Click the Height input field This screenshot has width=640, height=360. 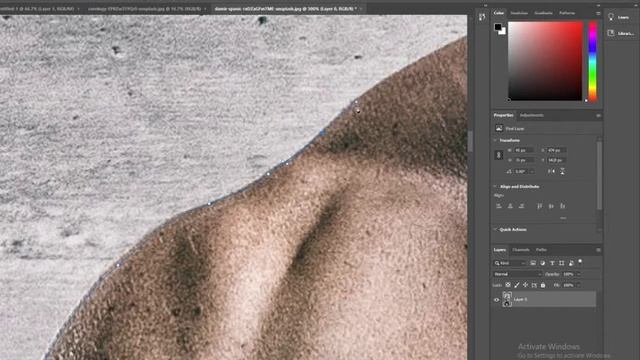click(x=524, y=160)
